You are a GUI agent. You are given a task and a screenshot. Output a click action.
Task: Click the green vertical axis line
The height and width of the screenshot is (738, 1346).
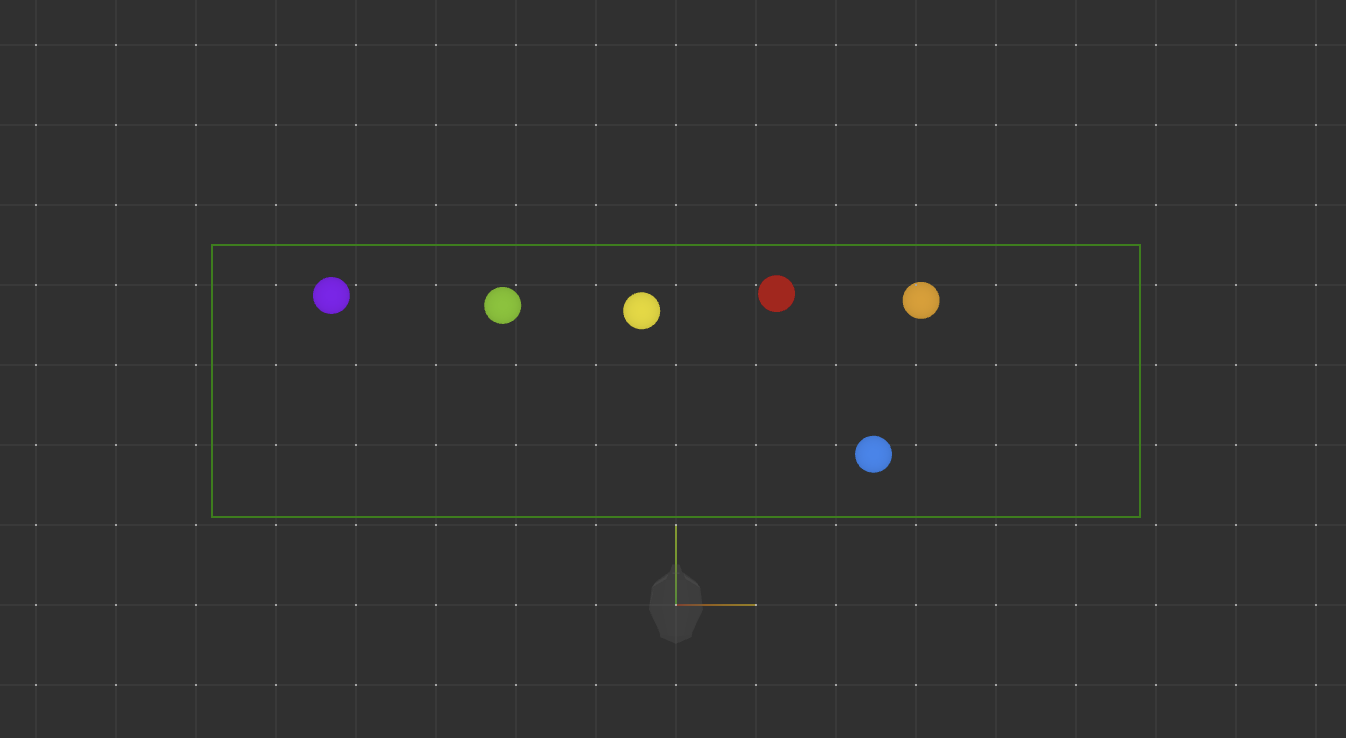click(x=676, y=560)
